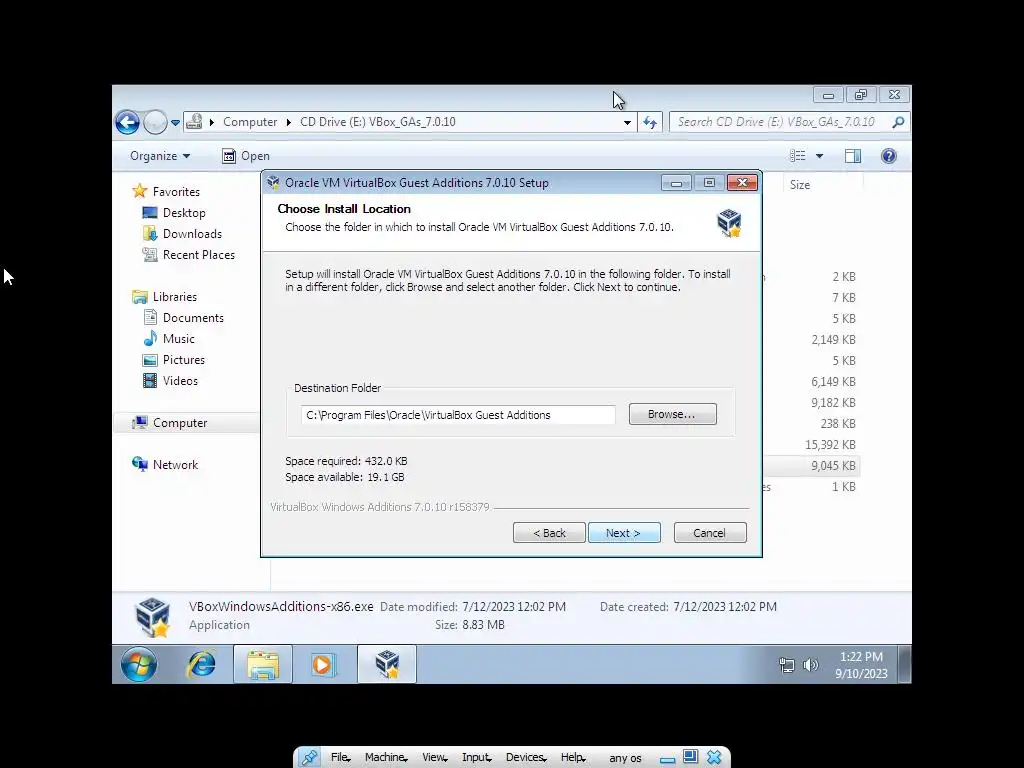1024x768 pixels.
Task: Expand the arrow after Computer in the breadcrumb
Action: [x=289, y=122]
